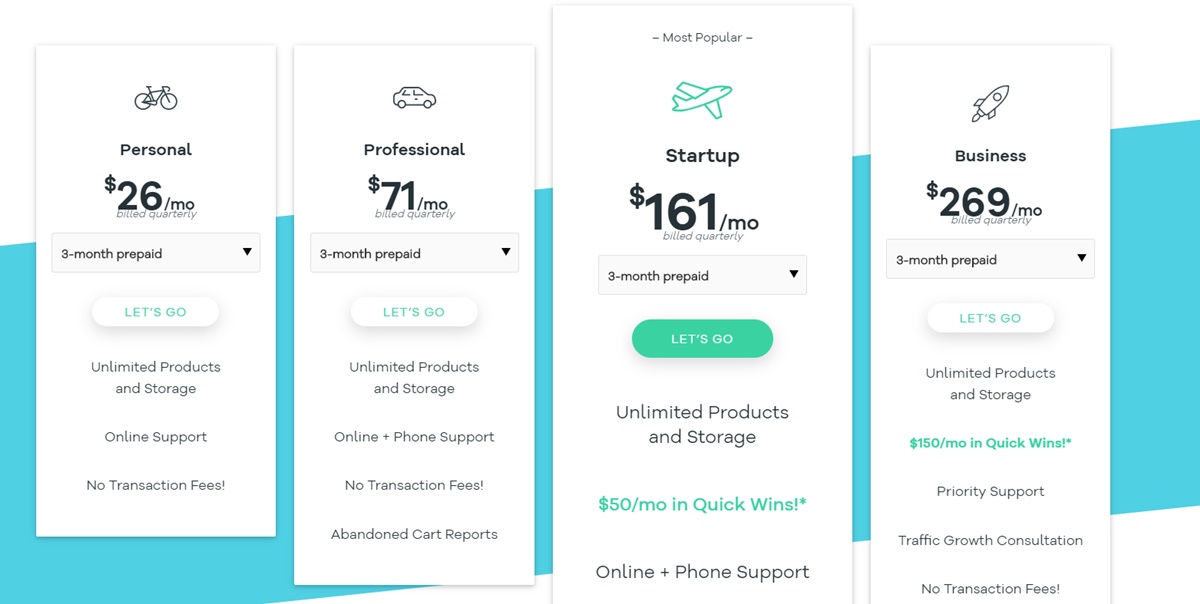Click the $50/mo in Quick Wins text
The height and width of the screenshot is (604, 1200).
click(x=702, y=504)
